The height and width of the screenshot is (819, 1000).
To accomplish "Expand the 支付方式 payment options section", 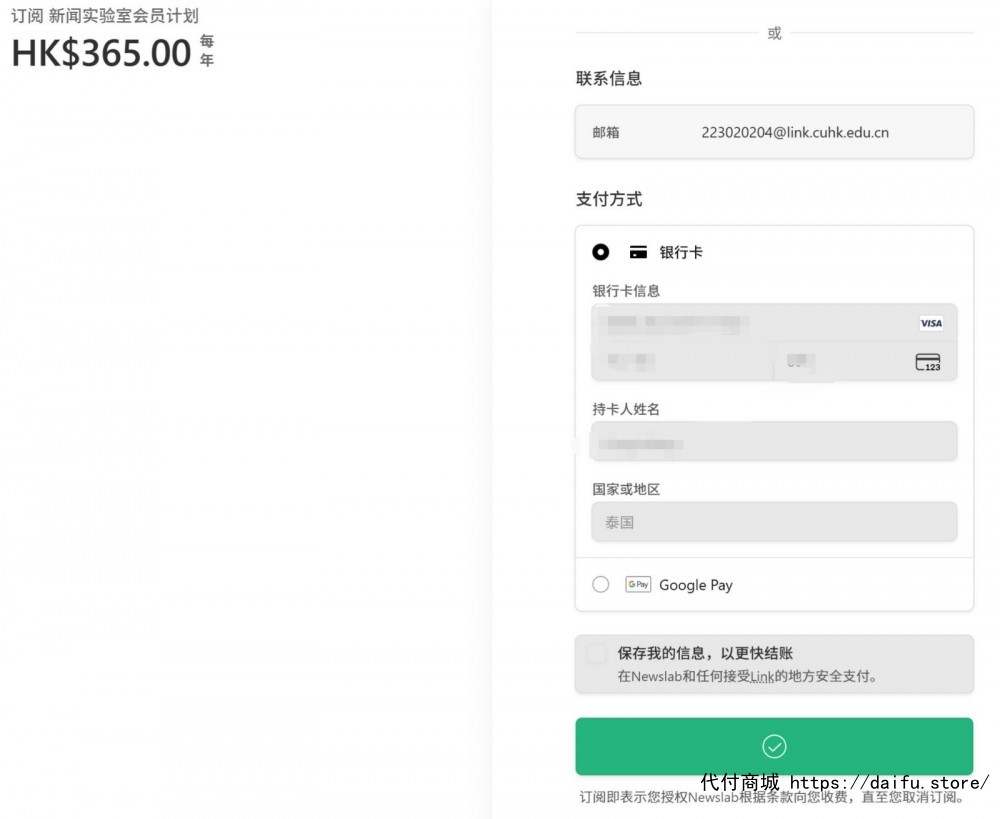I will [610, 199].
